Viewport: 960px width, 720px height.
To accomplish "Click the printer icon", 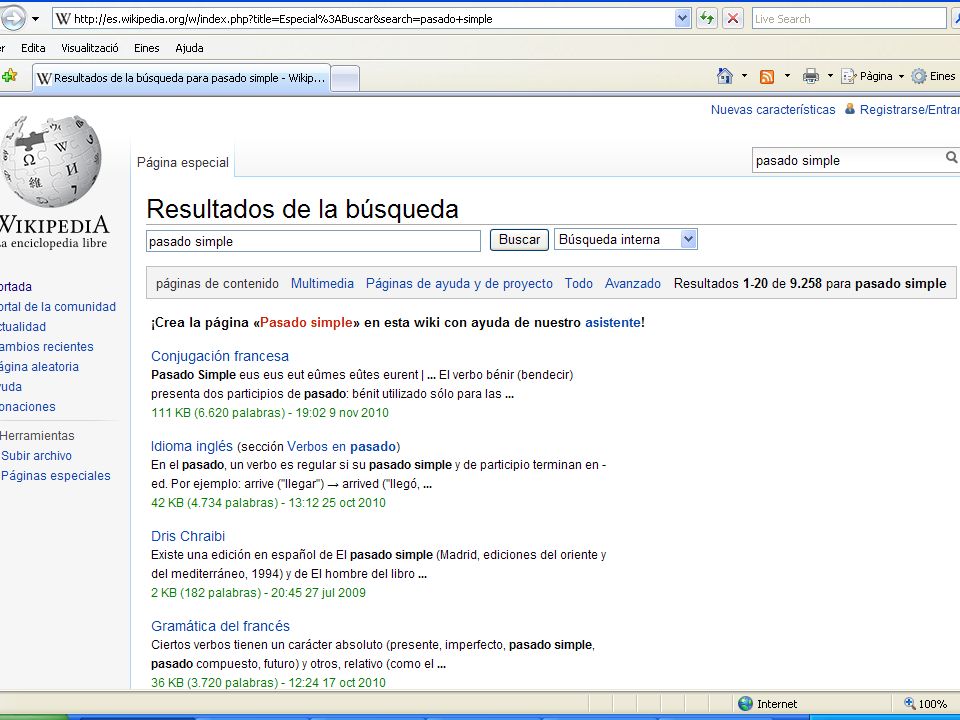I will [x=811, y=76].
